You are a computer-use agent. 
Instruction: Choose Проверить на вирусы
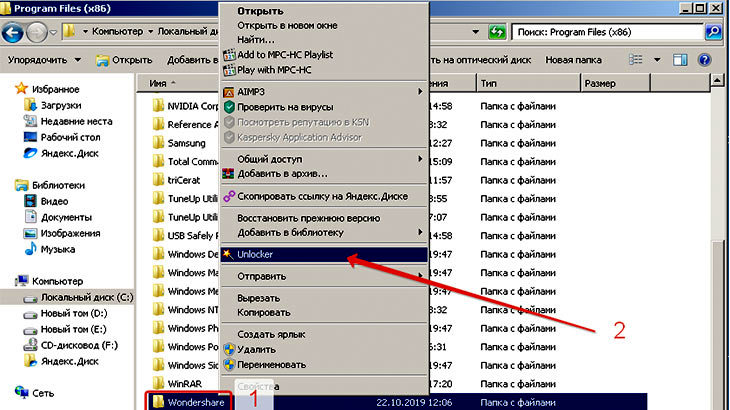click(324, 107)
